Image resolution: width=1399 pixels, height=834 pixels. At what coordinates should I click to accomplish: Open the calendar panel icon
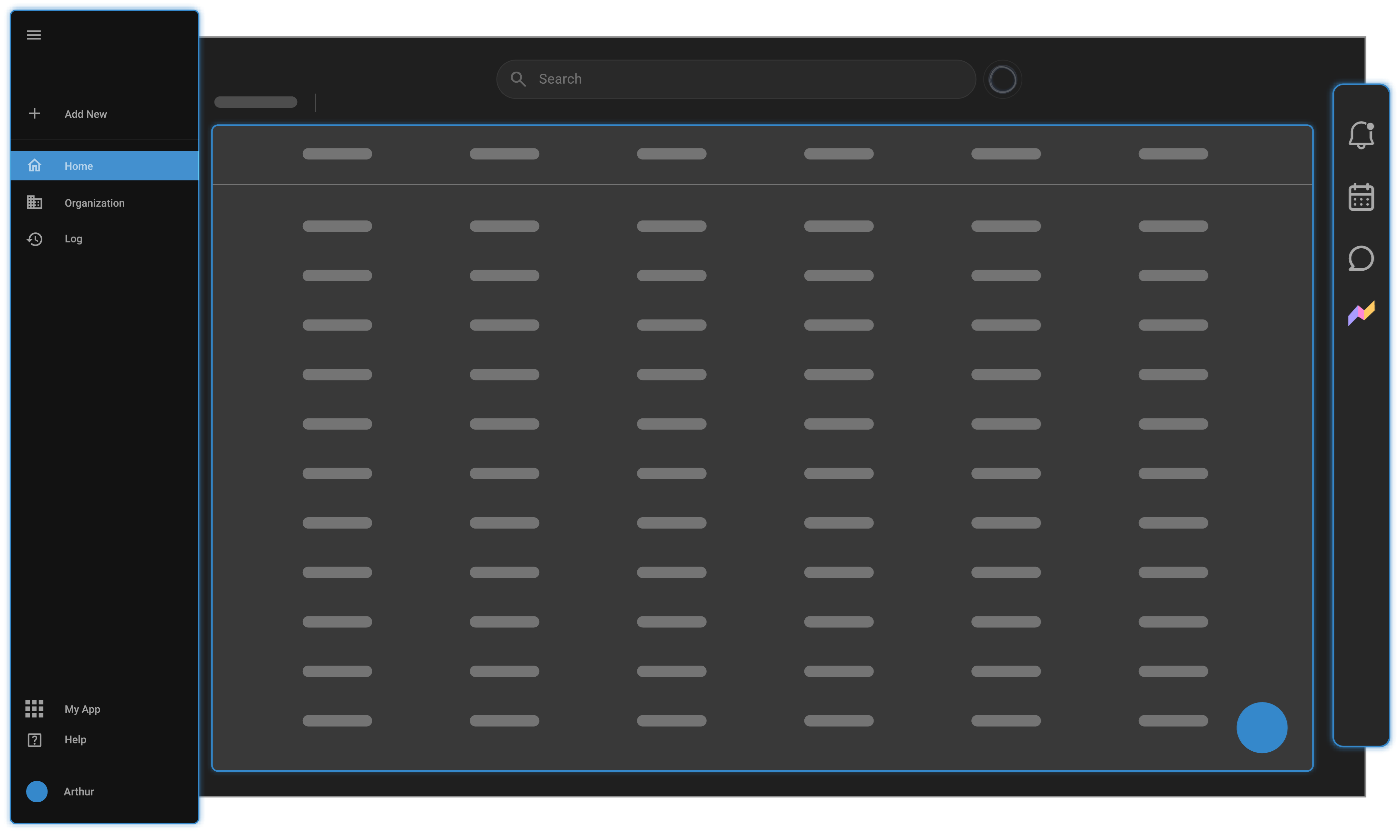[x=1361, y=197]
